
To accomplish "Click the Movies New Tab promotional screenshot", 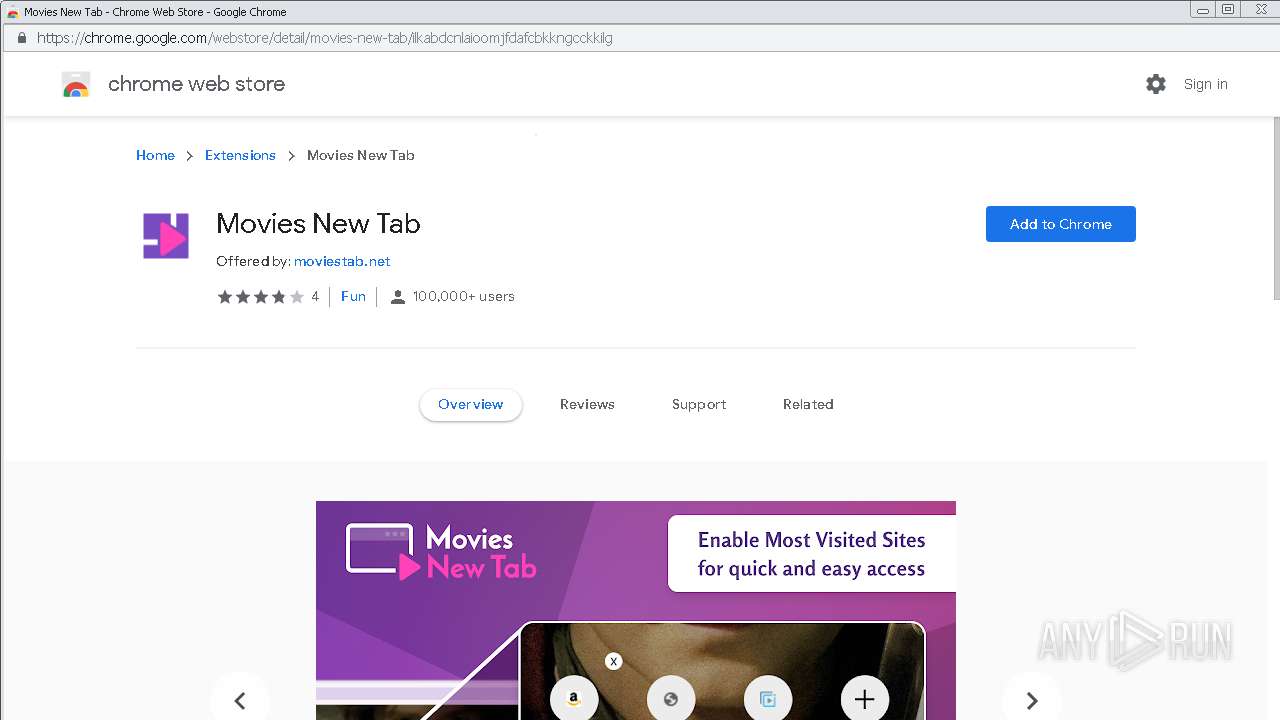I will [x=636, y=610].
